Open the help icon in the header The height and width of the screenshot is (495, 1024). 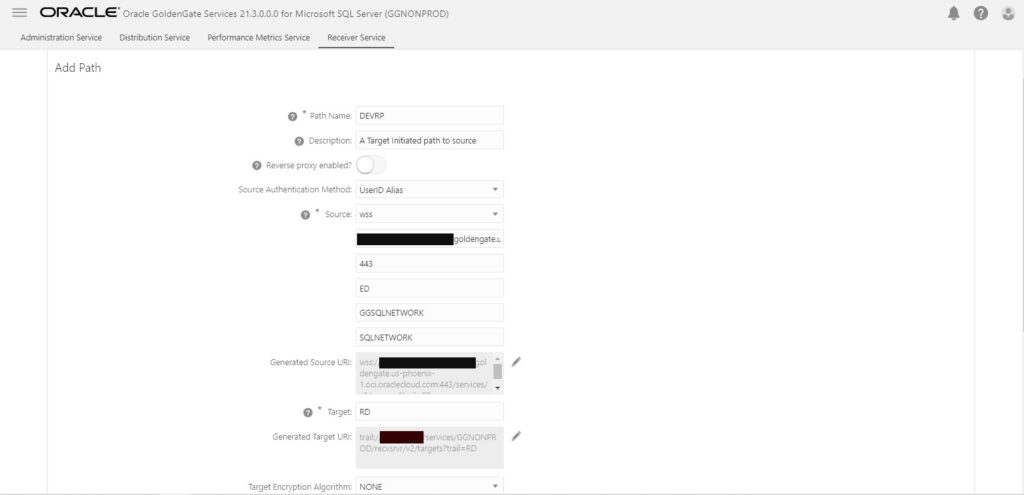(981, 13)
